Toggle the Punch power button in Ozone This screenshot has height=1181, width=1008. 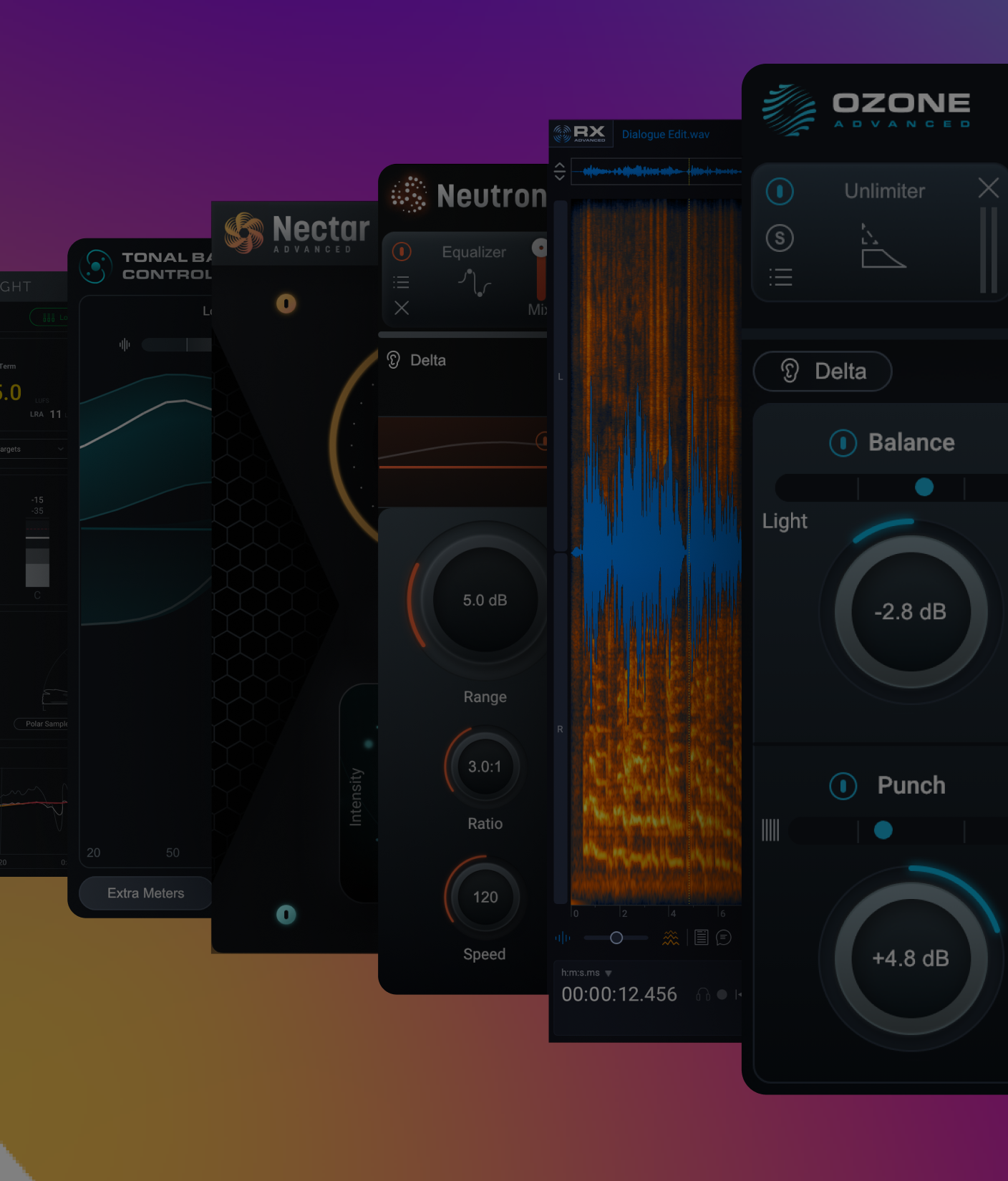(843, 786)
